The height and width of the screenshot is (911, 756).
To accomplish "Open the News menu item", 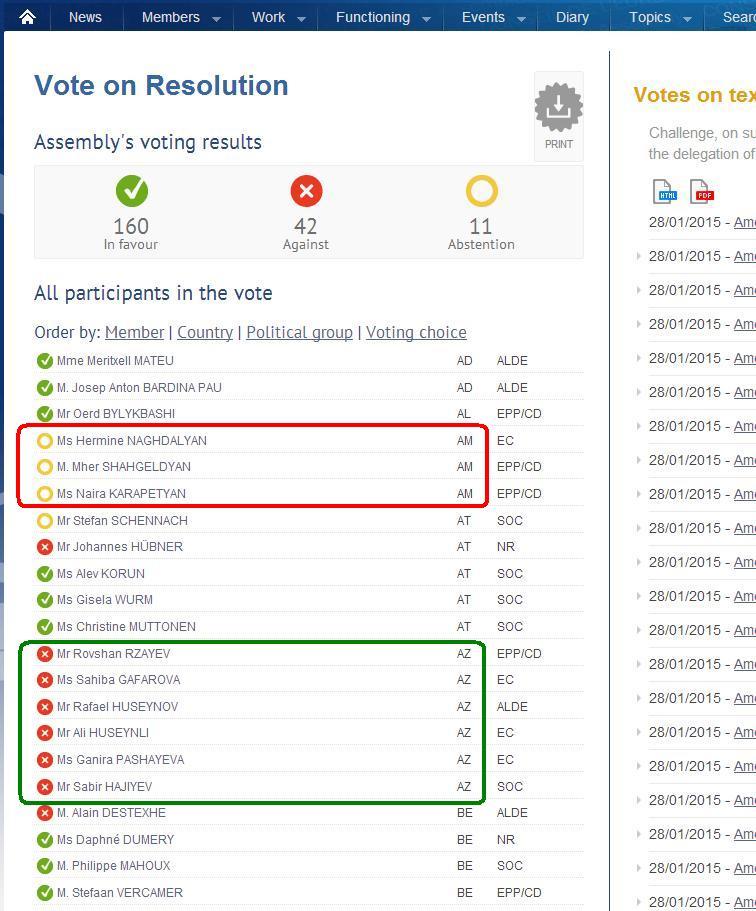I will [85, 17].
